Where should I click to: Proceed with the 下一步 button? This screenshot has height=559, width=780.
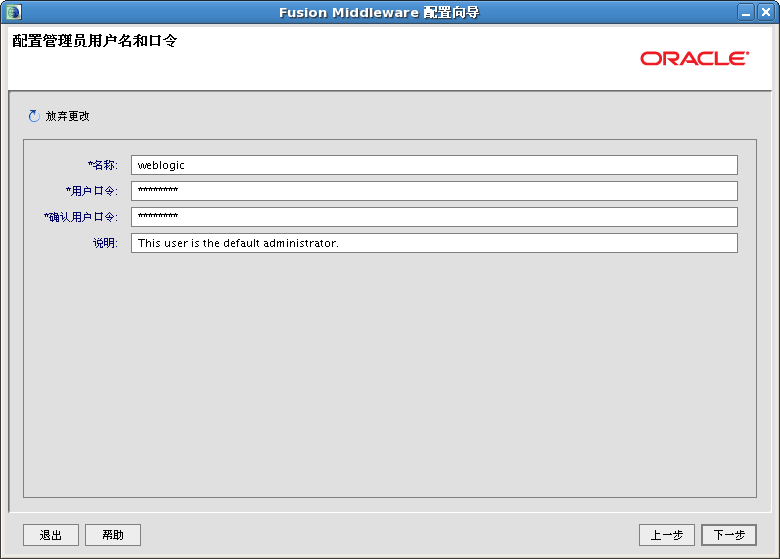pyautogui.click(x=729, y=535)
